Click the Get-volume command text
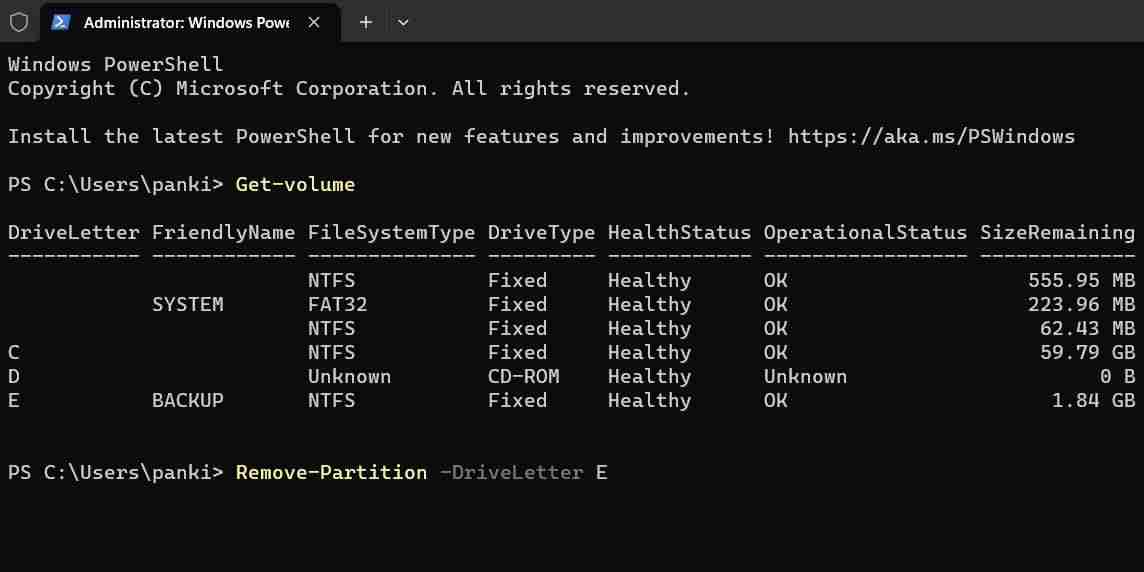Image resolution: width=1144 pixels, height=572 pixels. coord(295,184)
